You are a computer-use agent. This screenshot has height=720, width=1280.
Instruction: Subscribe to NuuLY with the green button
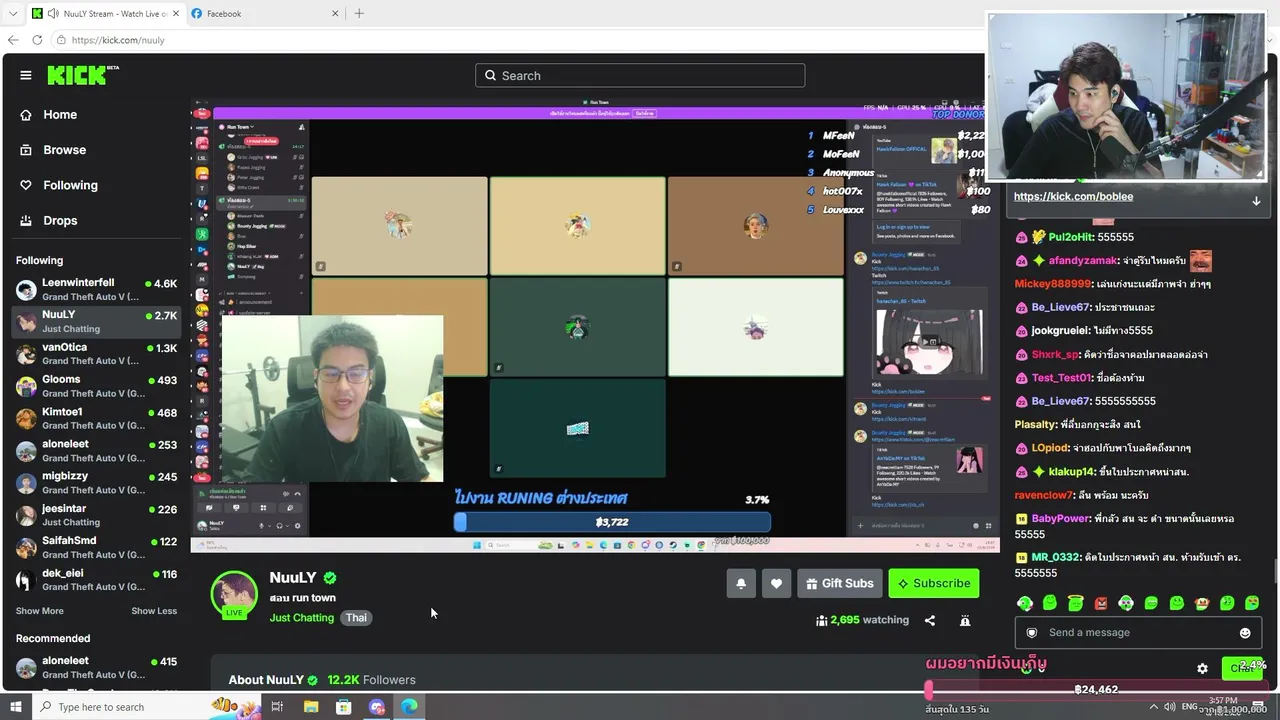934,584
